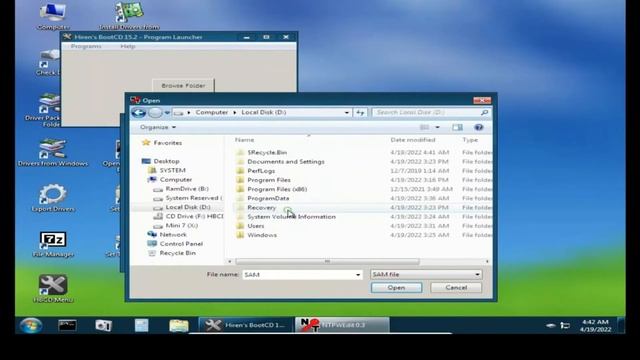Screen dimensions: 640x360
Task: Expand the File name dropdown arrow
Action: (x=358, y=275)
